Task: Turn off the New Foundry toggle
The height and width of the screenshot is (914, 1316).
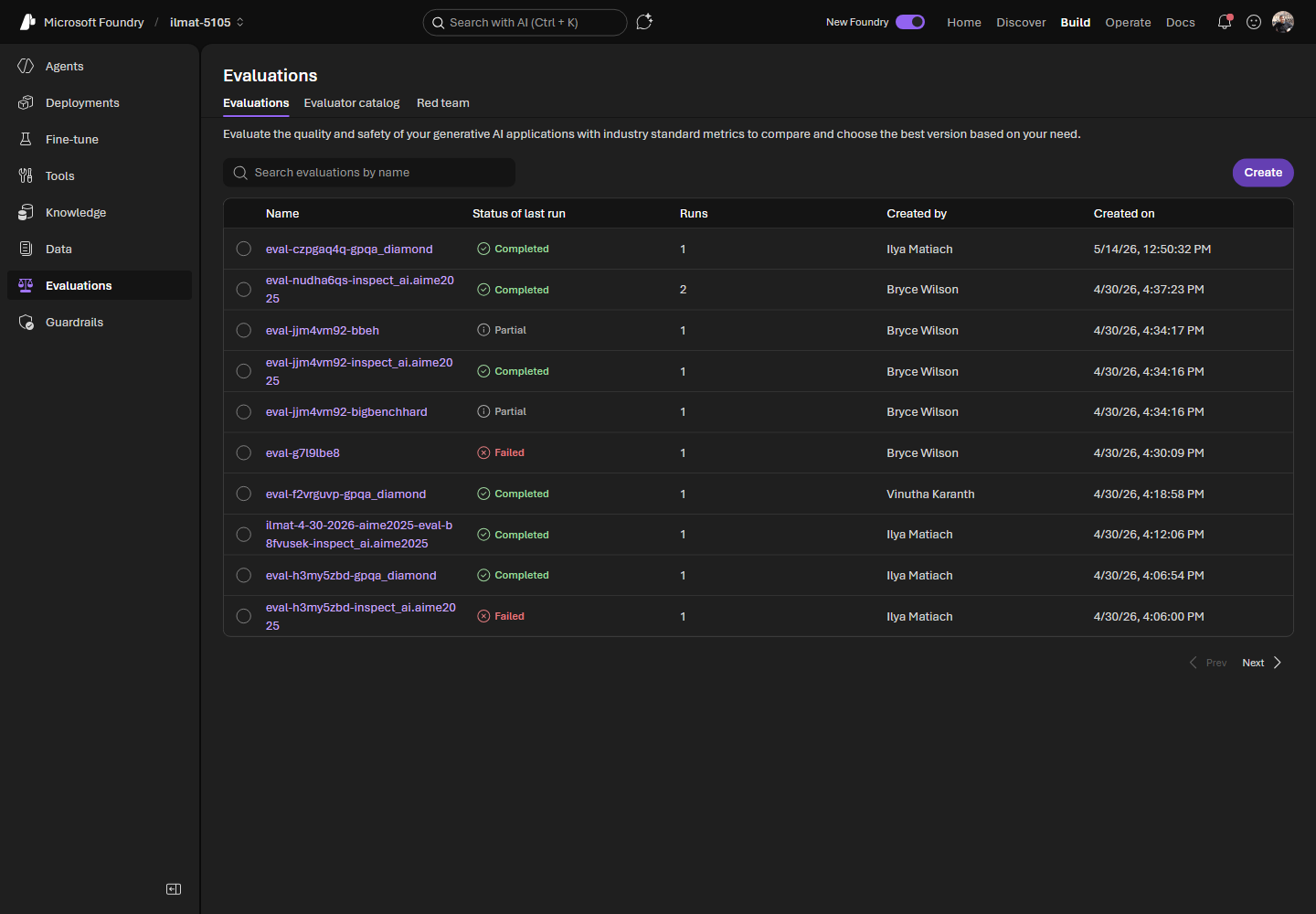Action: click(910, 22)
